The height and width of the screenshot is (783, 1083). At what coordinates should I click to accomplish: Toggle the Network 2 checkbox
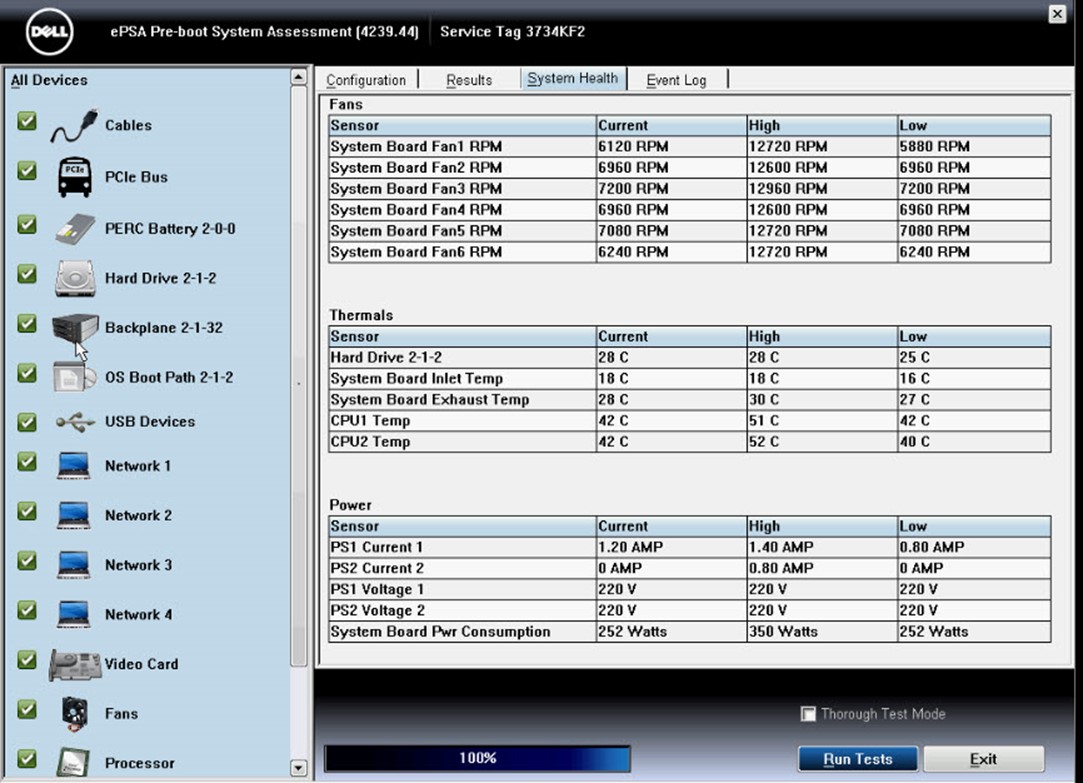pyautogui.click(x=27, y=511)
